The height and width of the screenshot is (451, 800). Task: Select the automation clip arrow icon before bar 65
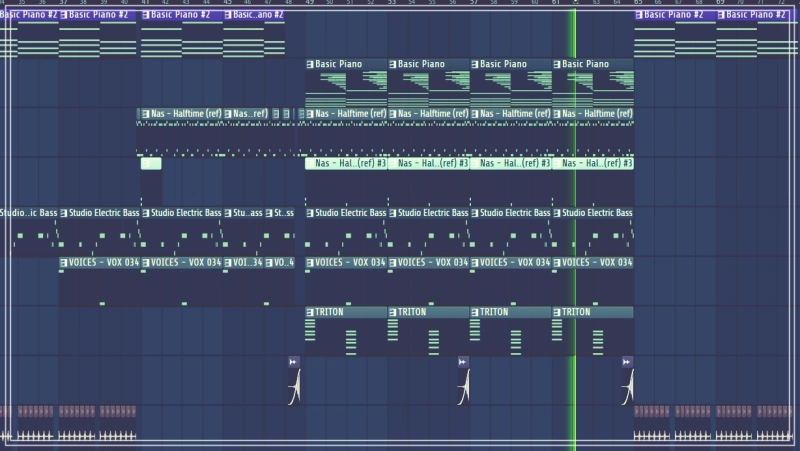627,361
